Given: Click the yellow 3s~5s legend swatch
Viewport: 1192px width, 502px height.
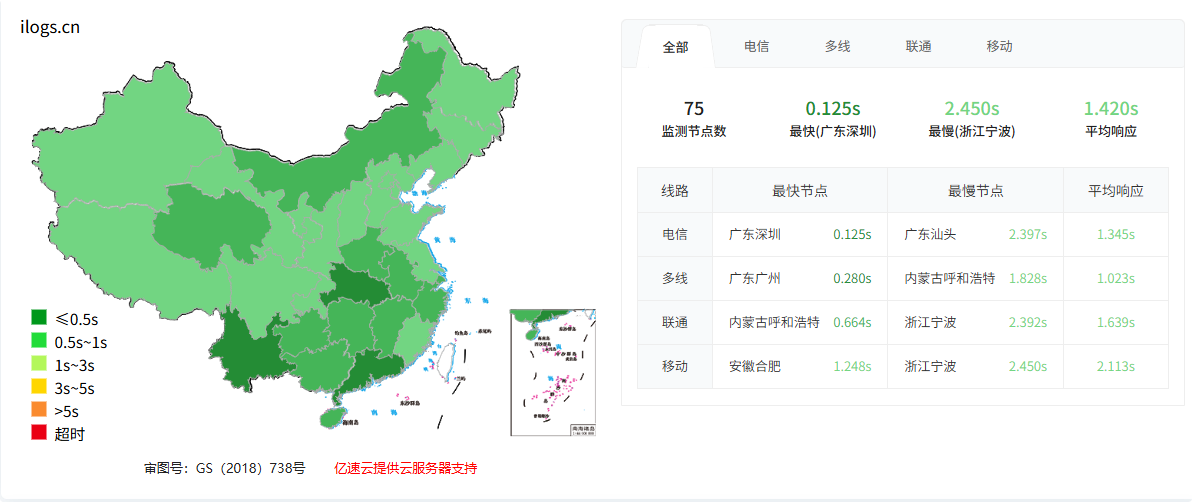Looking at the screenshot, I should point(39,388).
